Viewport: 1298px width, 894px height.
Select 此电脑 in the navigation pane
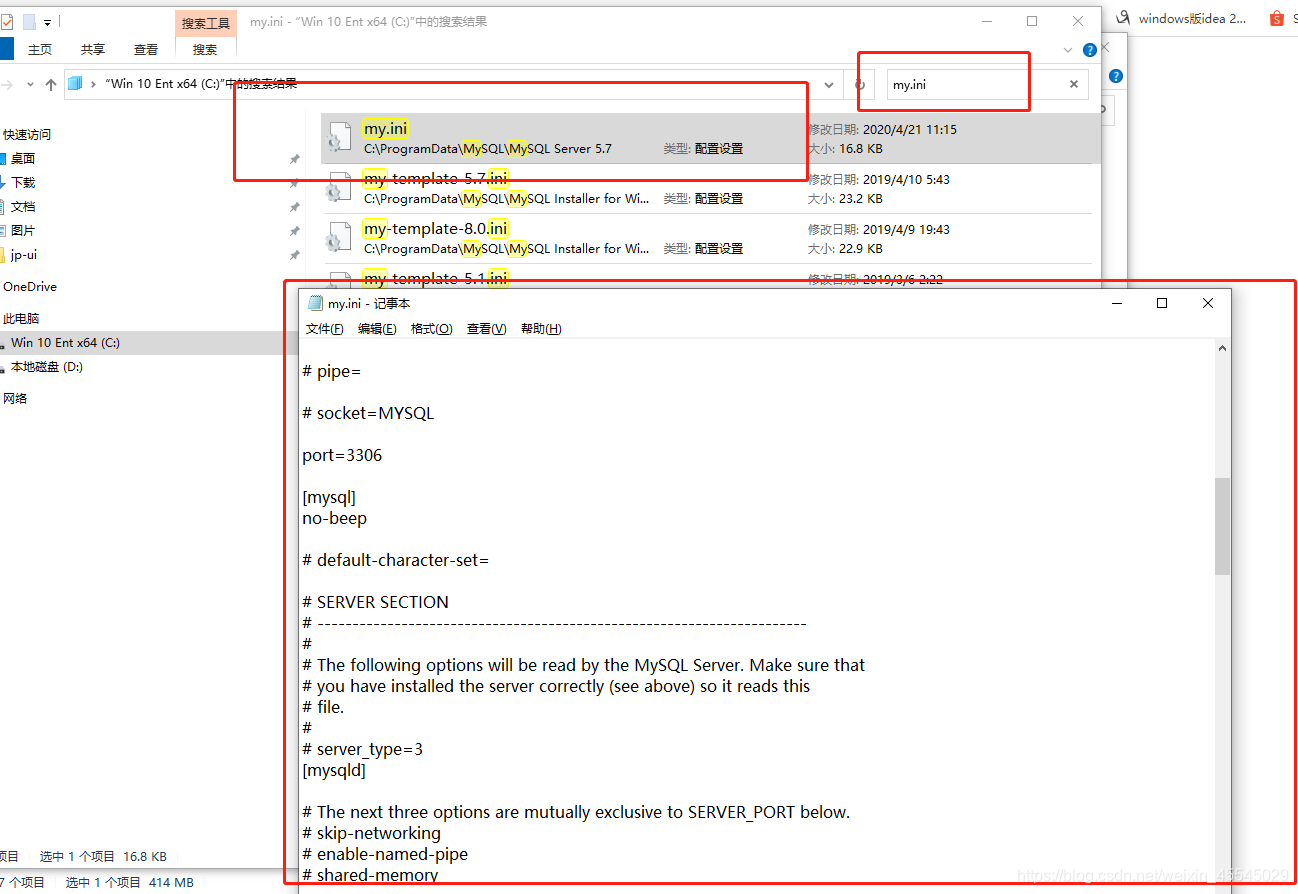click(21, 318)
